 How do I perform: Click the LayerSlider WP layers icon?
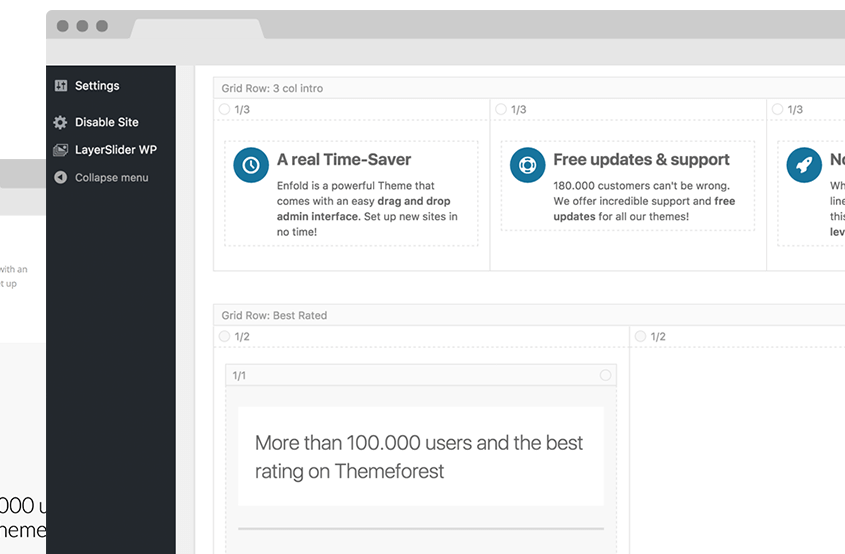coord(61,150)
